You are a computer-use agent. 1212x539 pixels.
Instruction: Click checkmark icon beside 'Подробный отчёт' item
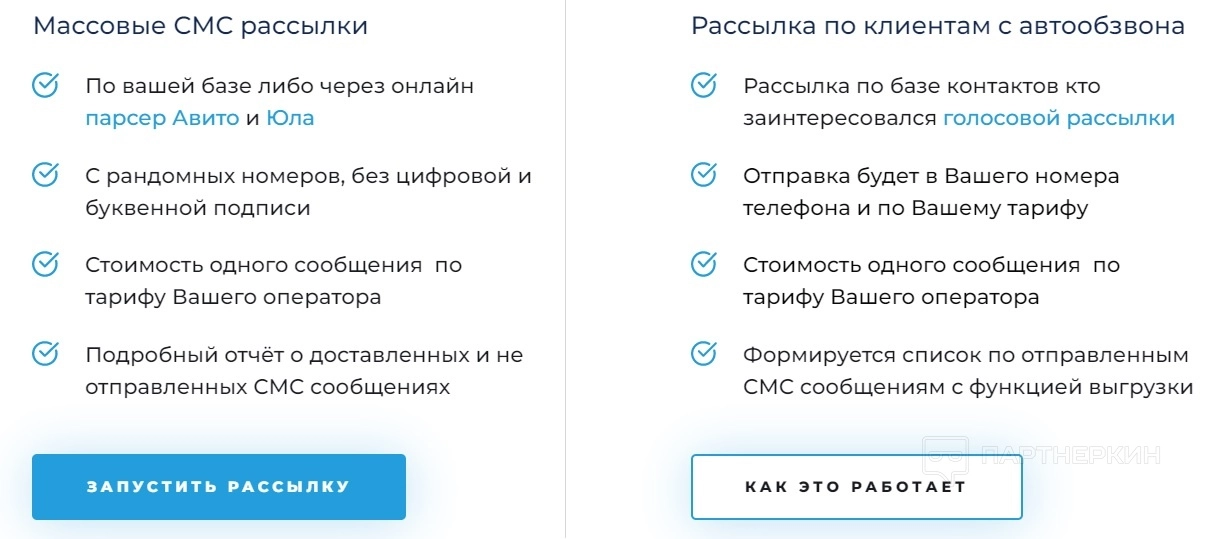click(45, 353)
